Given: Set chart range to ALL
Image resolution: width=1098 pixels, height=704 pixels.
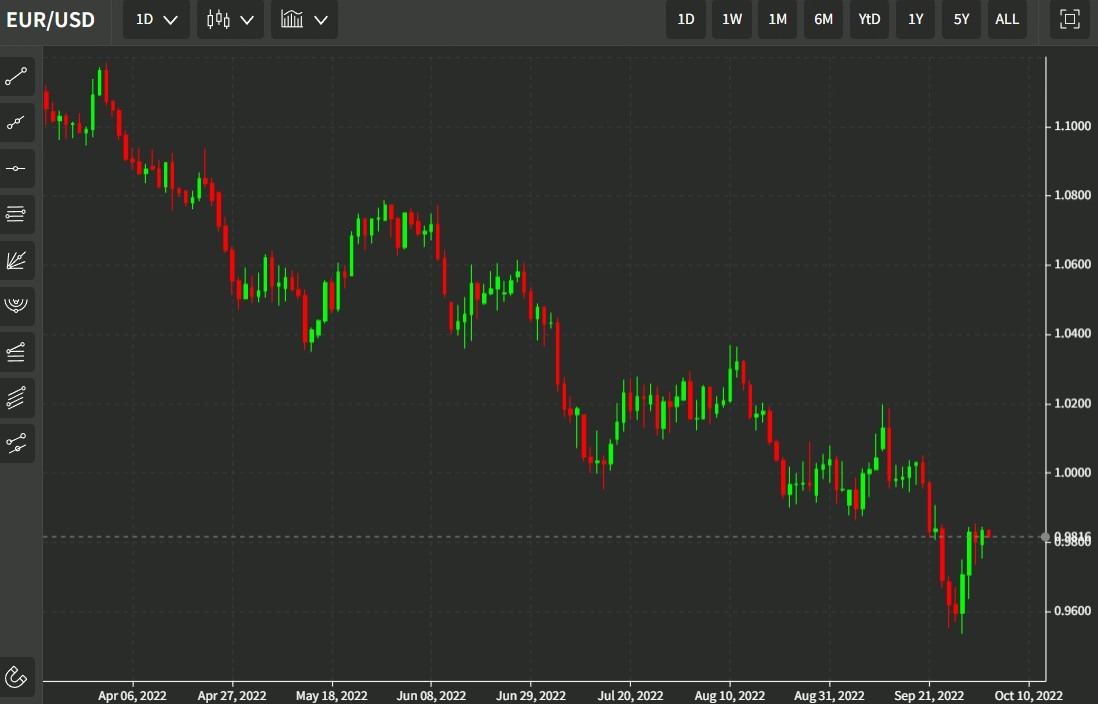Looking at the screenshot, I should (x=1007, y=20).
